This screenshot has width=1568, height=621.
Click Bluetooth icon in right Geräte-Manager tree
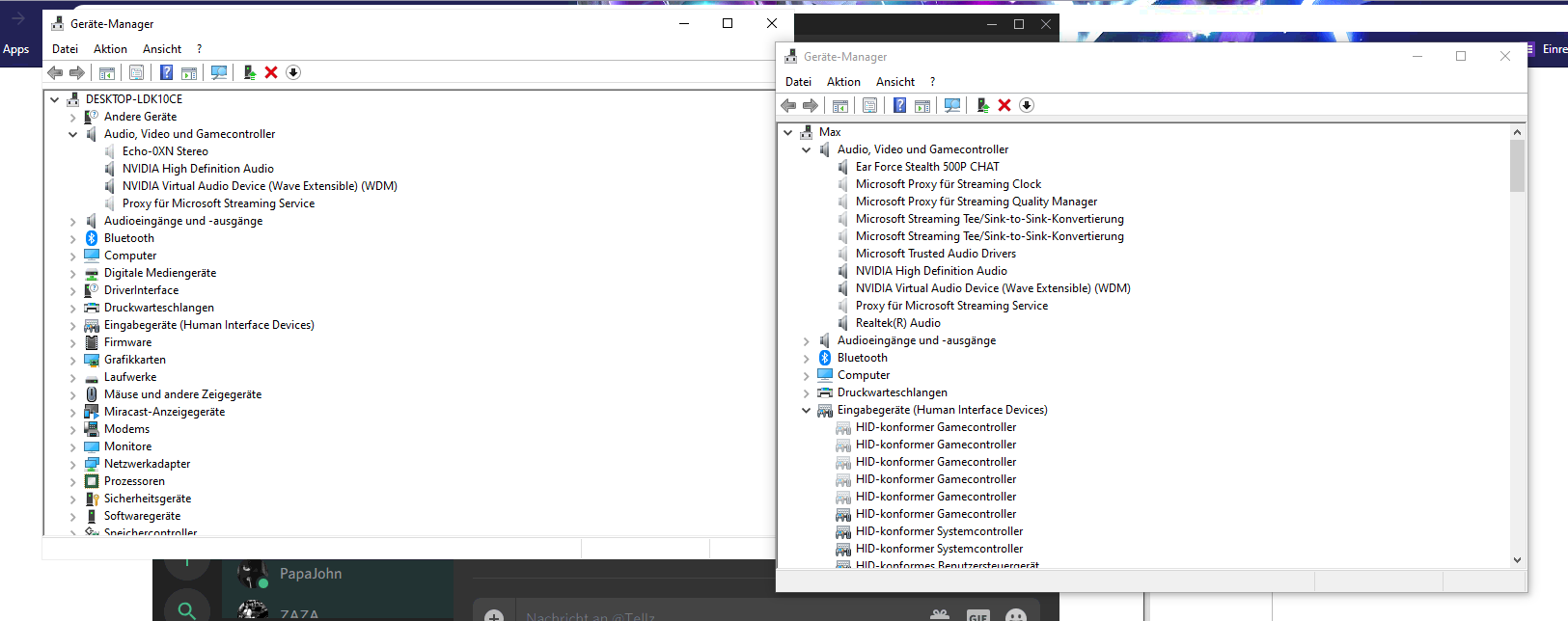(x=825, y=358)
